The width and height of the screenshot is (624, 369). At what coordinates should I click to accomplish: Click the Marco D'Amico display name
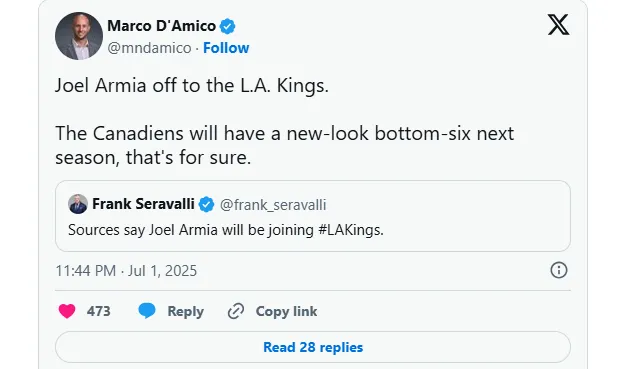point(162,26)
